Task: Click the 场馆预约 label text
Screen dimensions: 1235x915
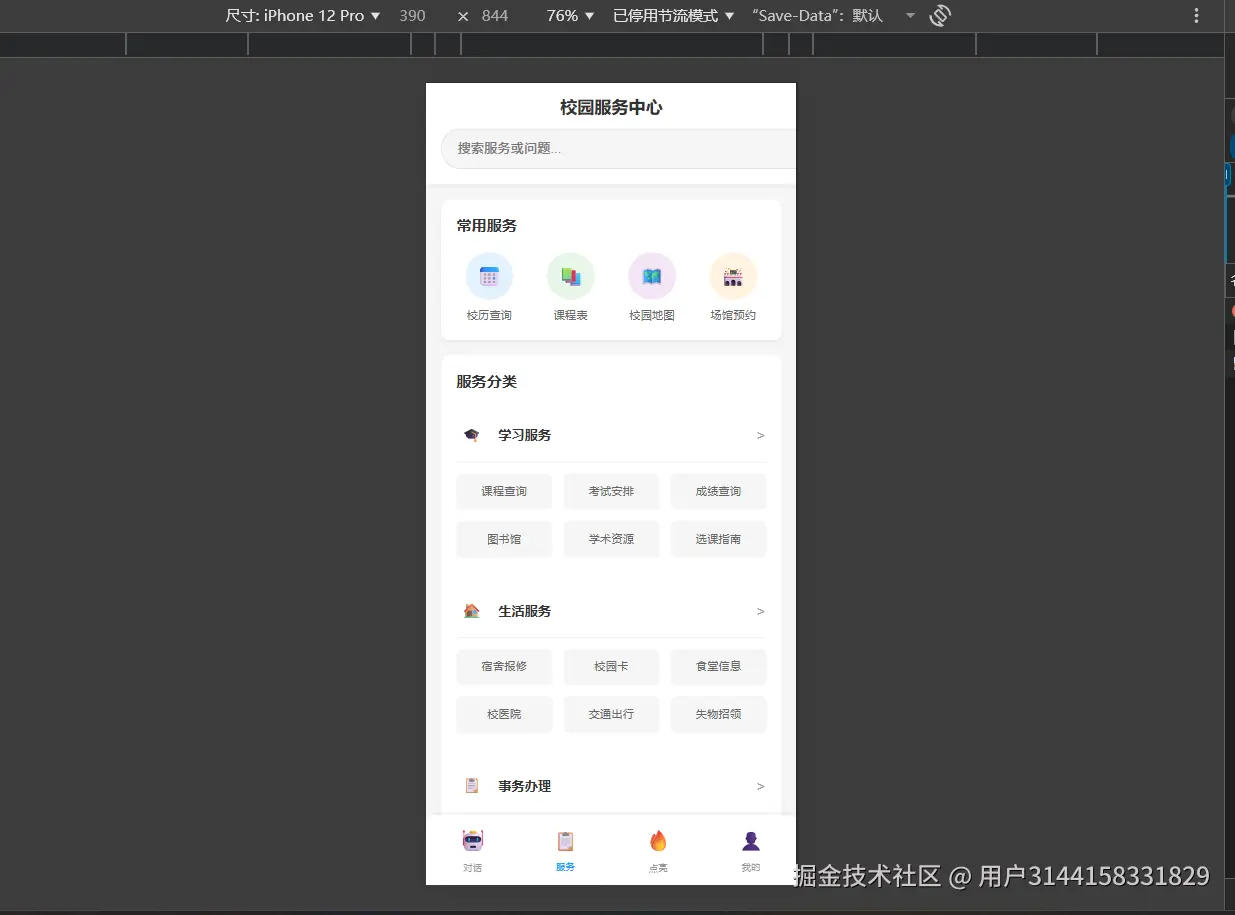Action: [x=733, y=315]
